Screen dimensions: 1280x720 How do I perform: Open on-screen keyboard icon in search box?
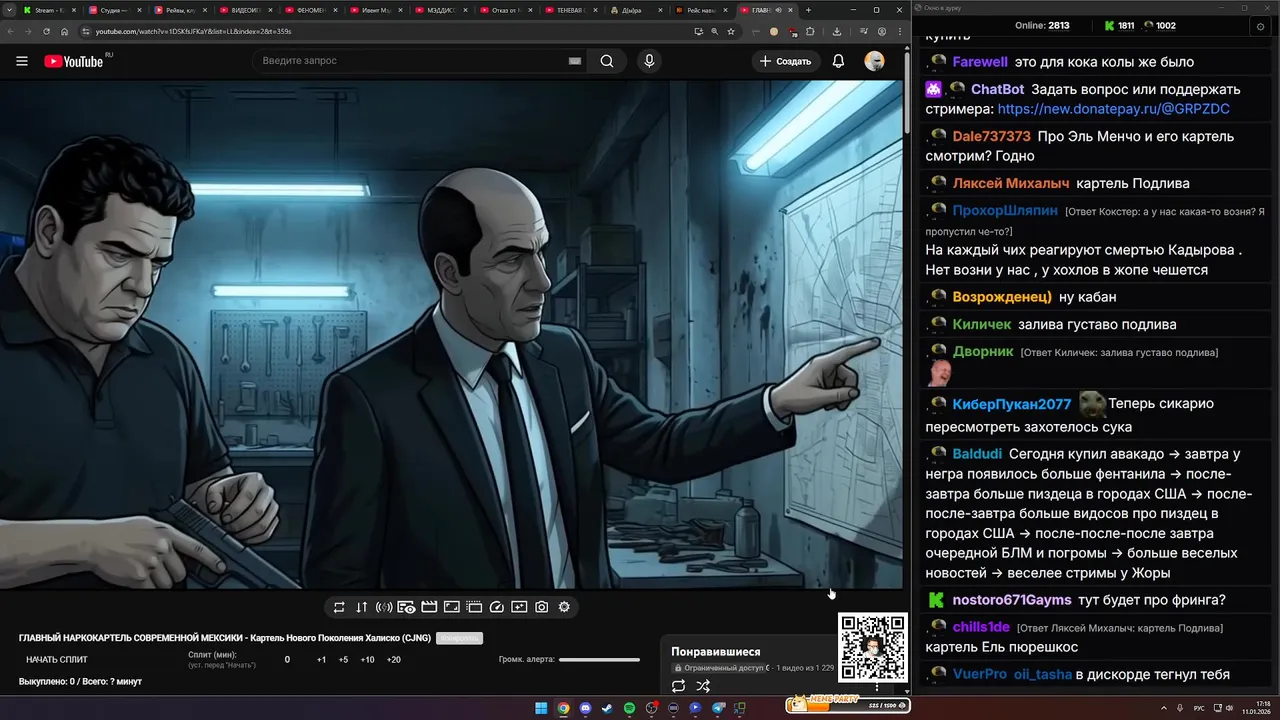click(x=575, y=61)
